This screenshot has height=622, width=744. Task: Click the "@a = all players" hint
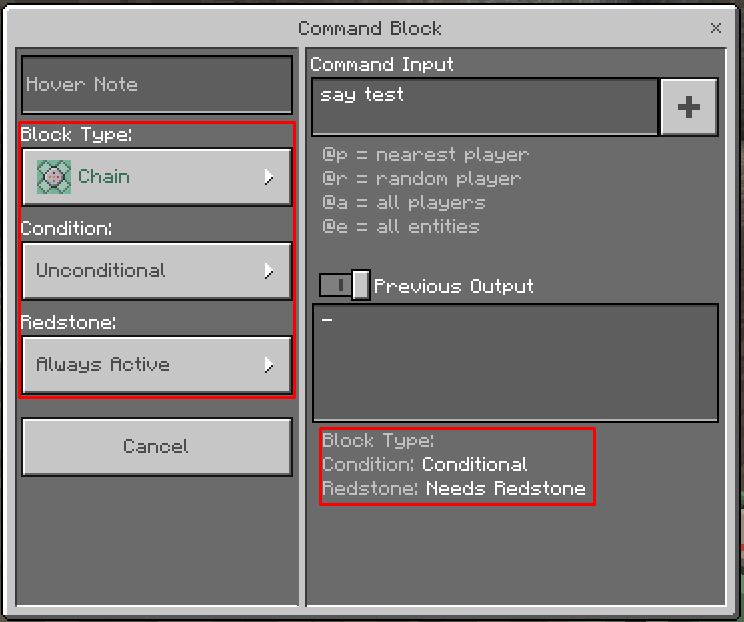tap(403, 203)
